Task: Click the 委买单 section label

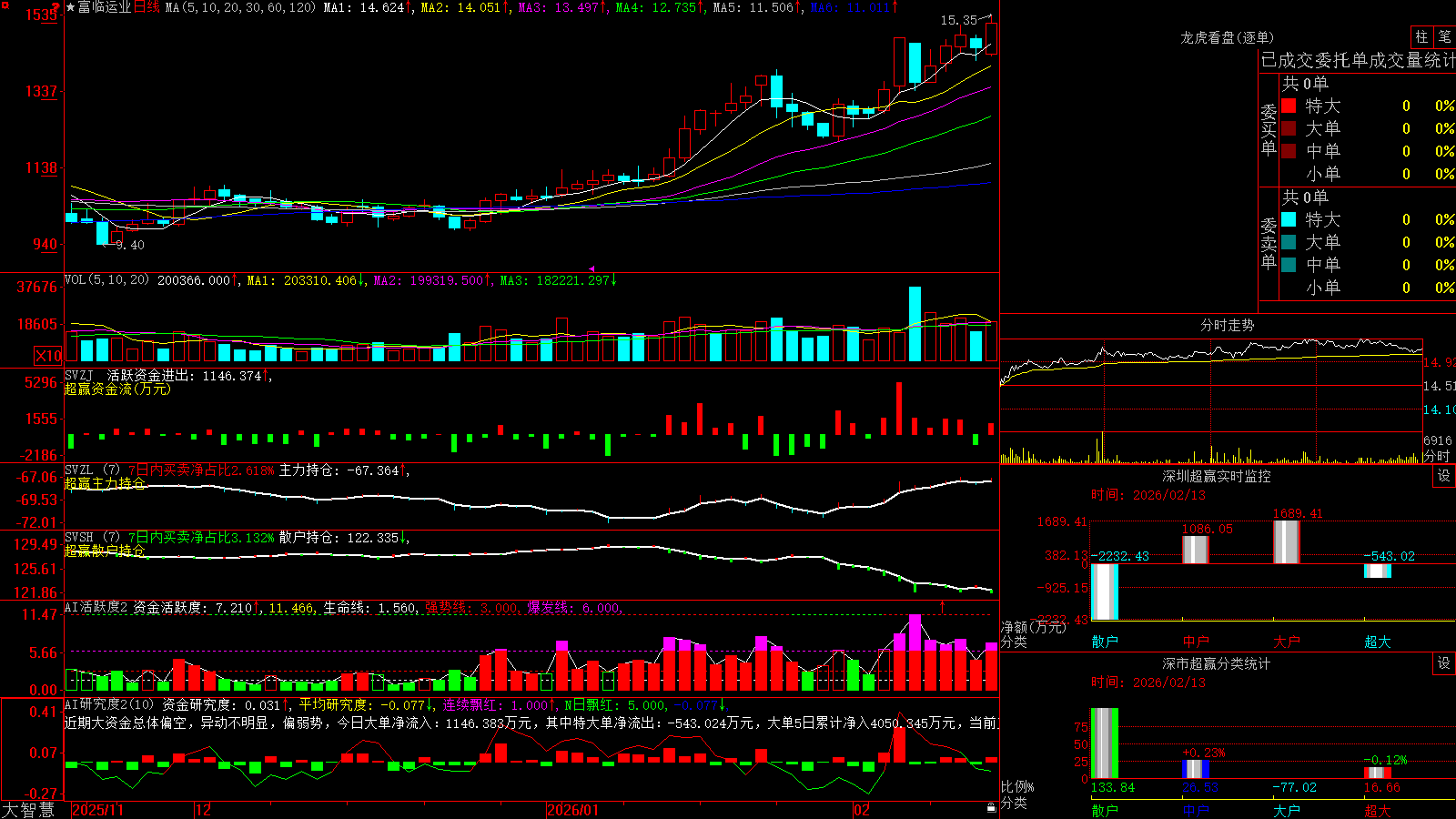Action: coord(1269,129)
